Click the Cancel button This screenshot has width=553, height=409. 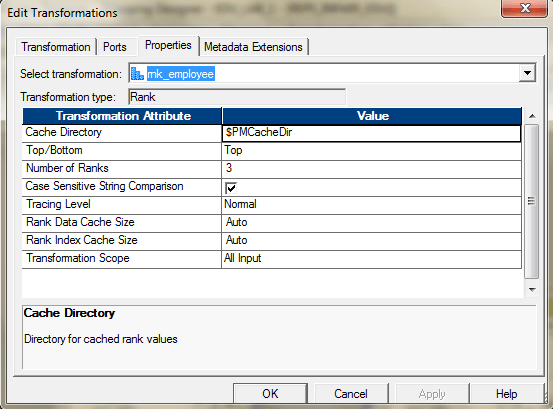tap(351, 393)
